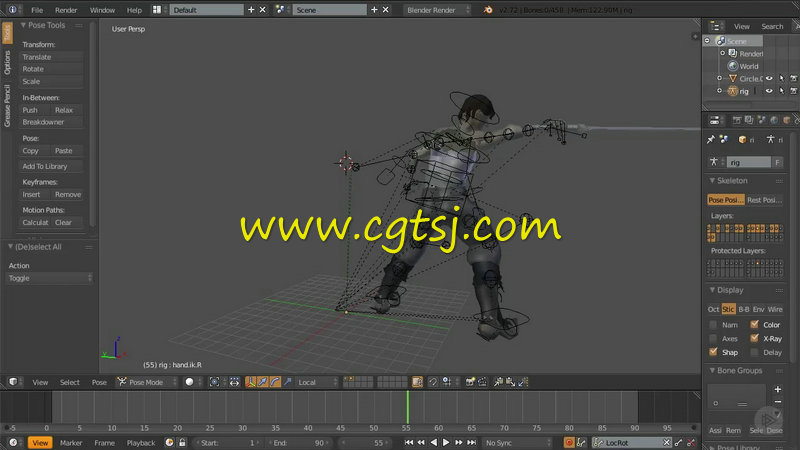Click the snap element selector icon

click(447, 382)
